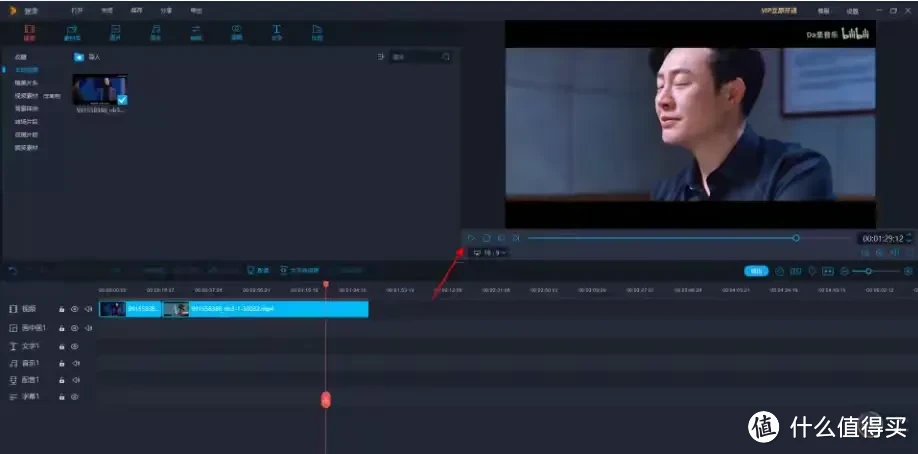Open the transitions arrows tab
The width and height of the screenshot is (918, 454).
[x=196, y=32]
